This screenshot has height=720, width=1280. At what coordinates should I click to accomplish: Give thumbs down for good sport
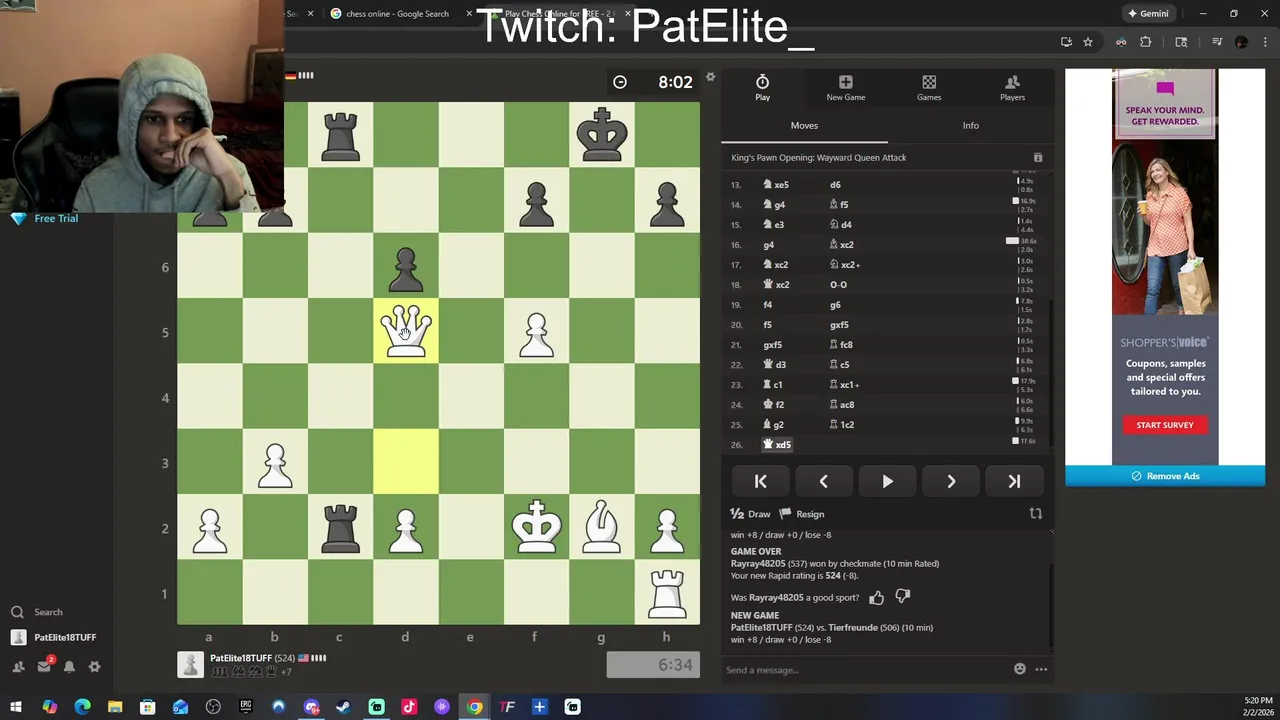[903, 597]
